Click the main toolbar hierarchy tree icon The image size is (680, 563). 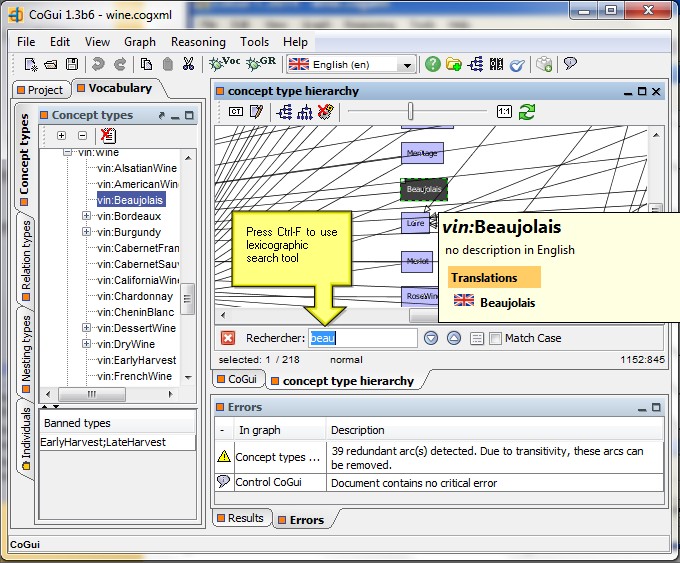click(475, 64)
